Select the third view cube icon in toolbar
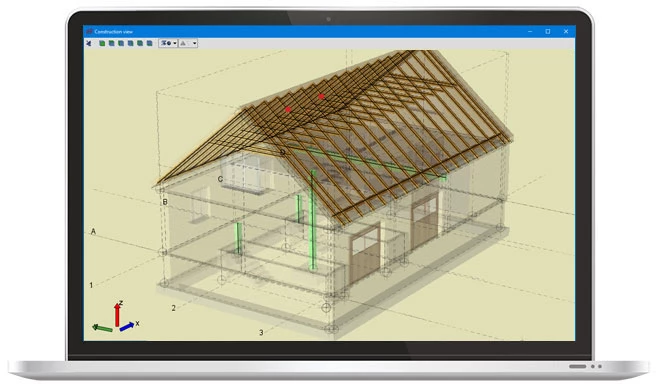This screenshot has width=660, height=385. 121,43
